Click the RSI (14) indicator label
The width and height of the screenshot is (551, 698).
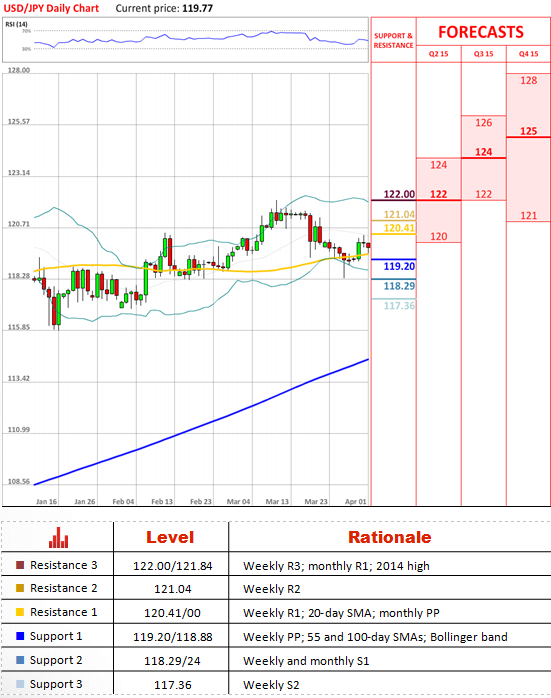coord(16,24)
